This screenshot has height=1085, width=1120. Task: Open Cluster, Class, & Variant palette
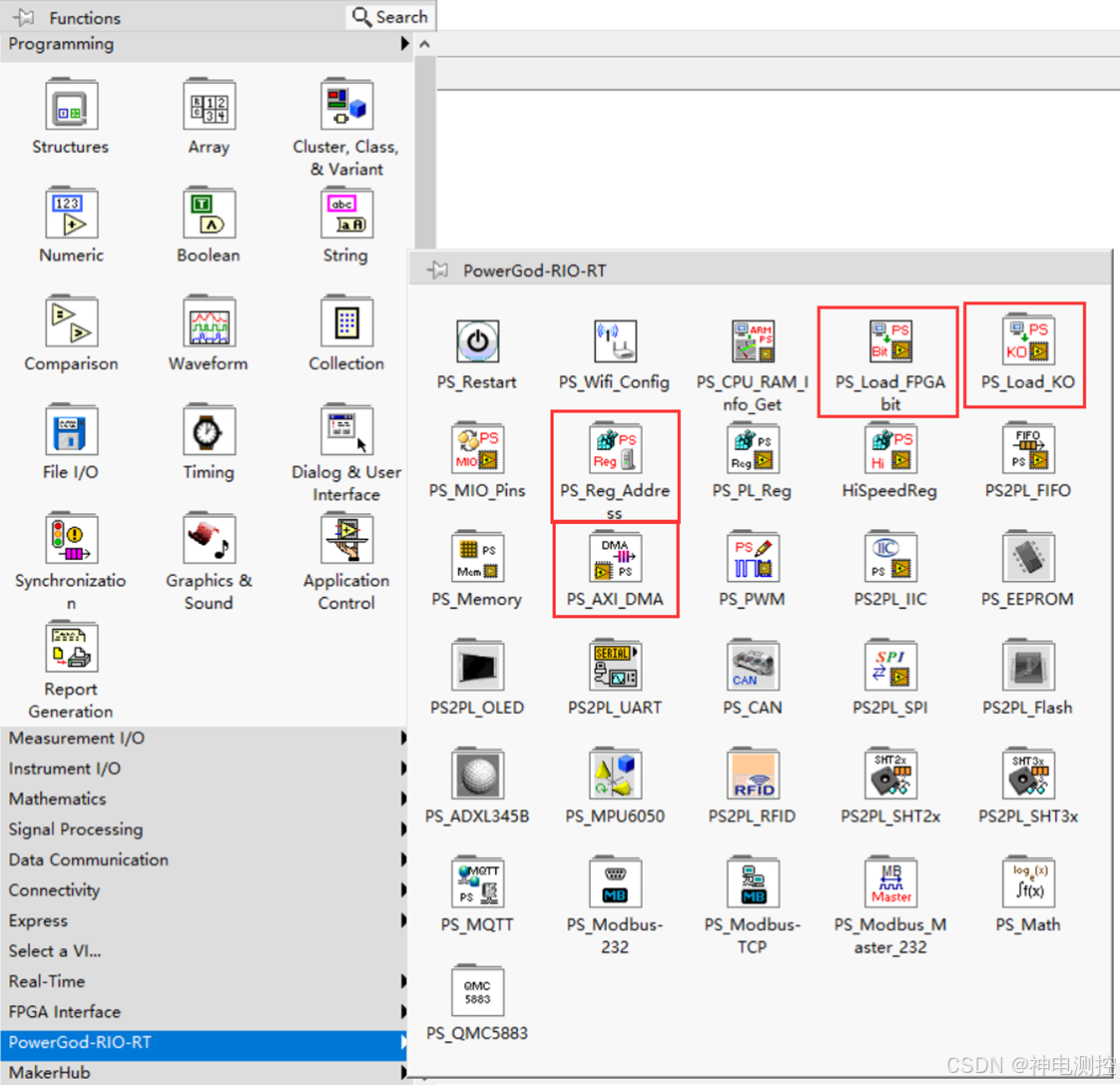point(346,106)
